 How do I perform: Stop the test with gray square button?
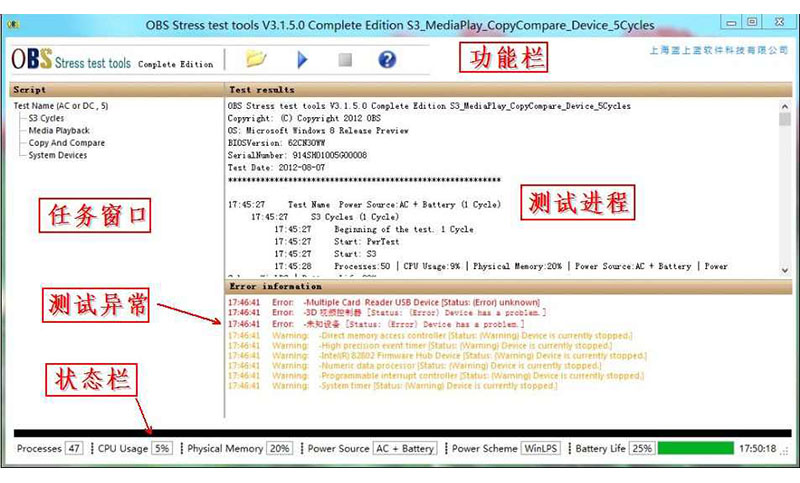pyautogui.click(x=345, y=60)
